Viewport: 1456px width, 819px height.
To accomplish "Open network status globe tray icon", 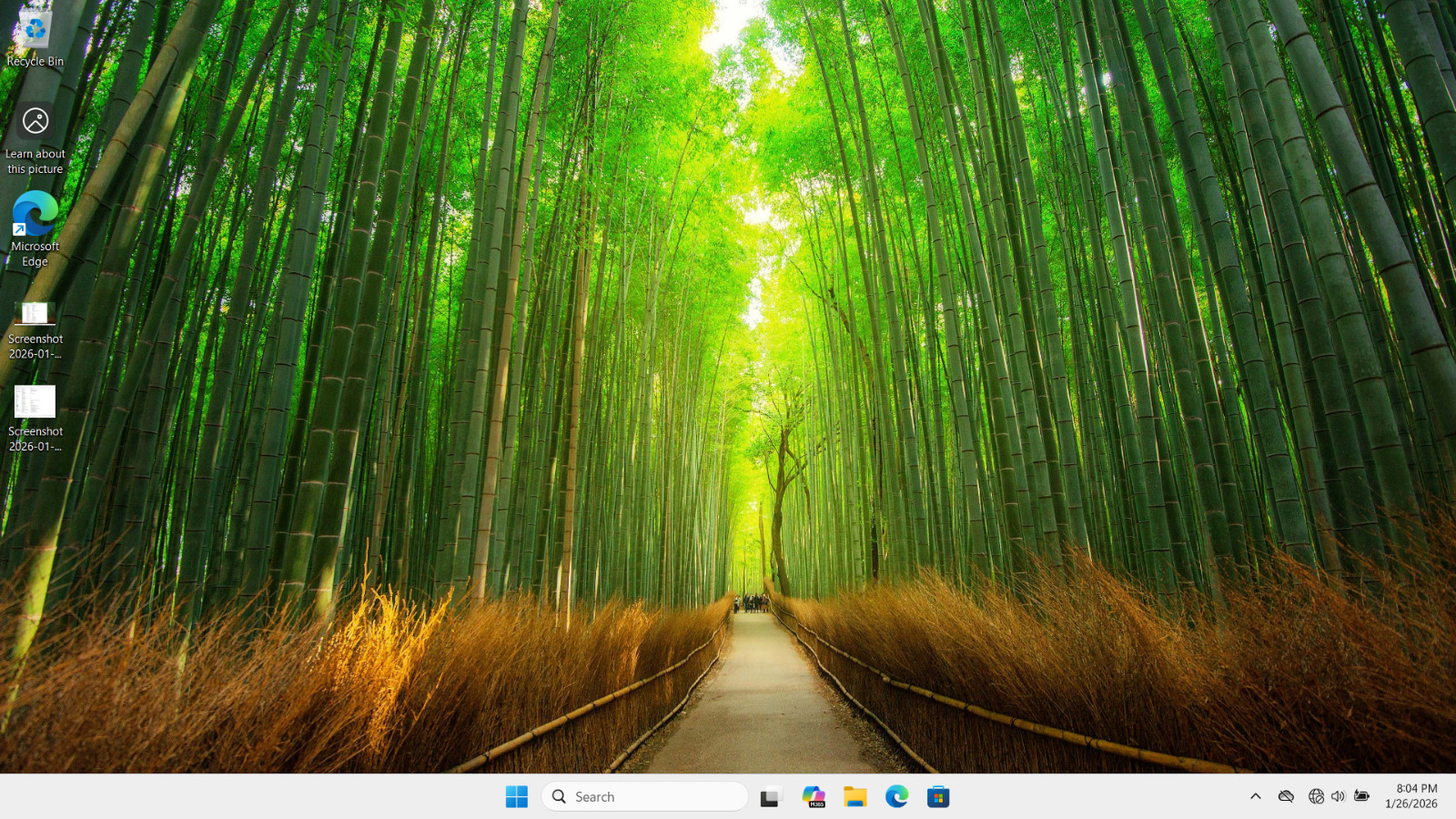I will point(1316,796).
